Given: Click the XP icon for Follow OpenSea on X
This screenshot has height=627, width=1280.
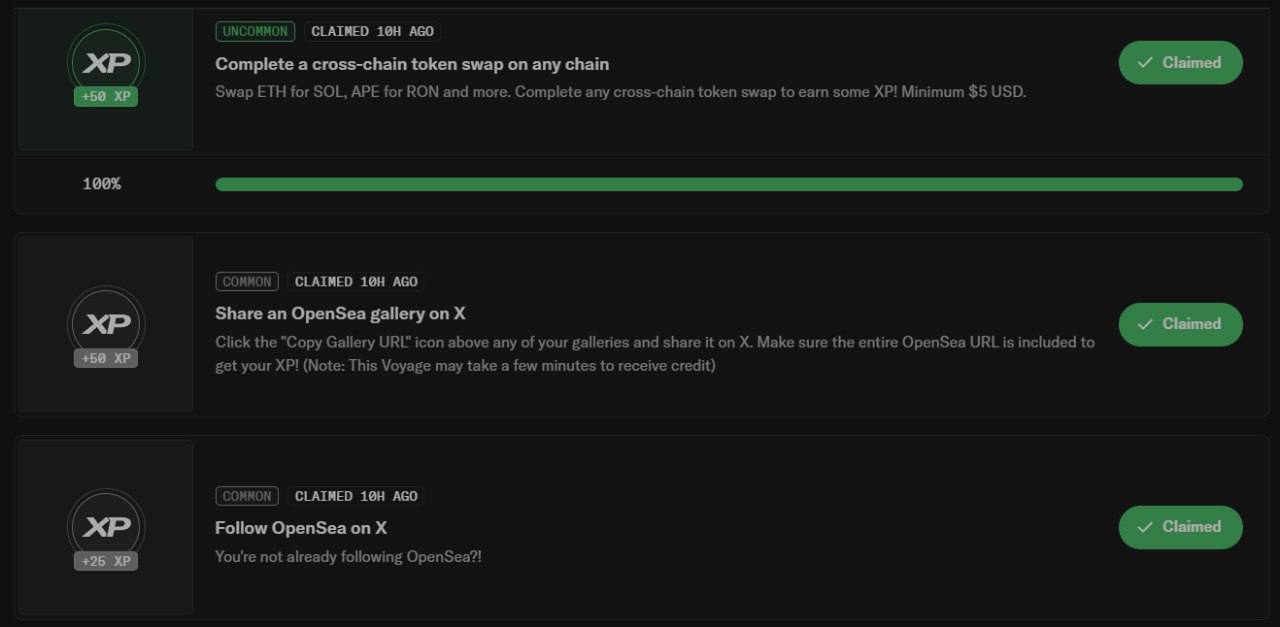Looking at the screenshot, I should tap(106, 527).
